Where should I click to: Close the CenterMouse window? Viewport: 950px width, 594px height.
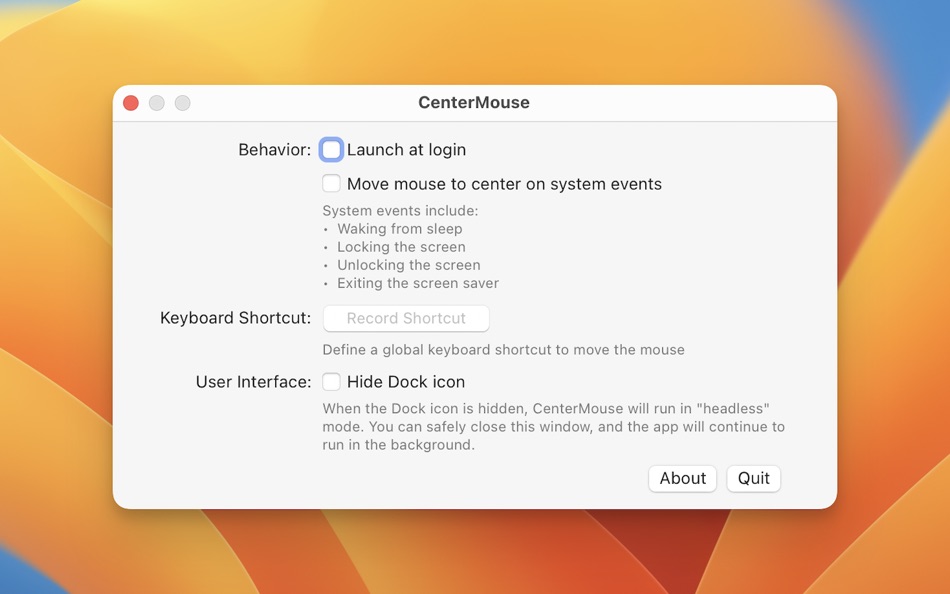[130, 102]
